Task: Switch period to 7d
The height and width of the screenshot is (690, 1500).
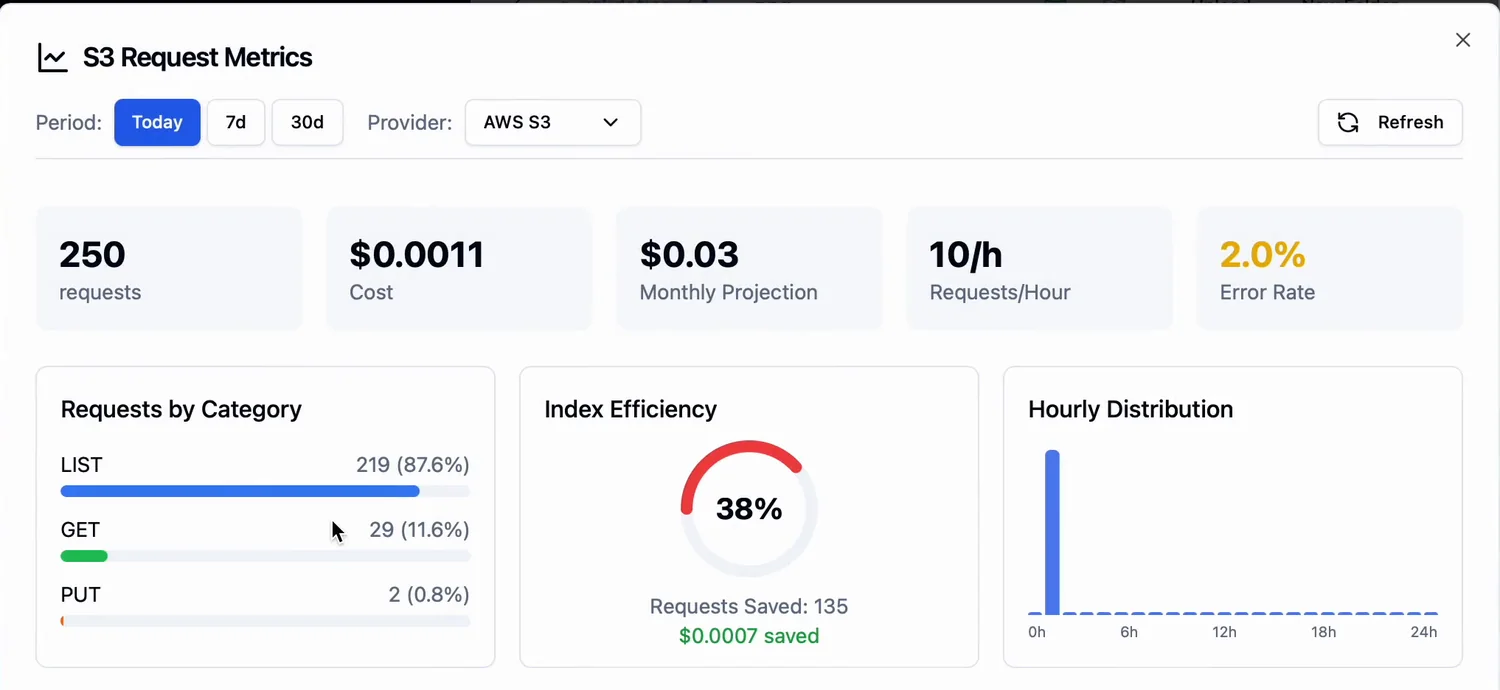Action: [236, 122]
